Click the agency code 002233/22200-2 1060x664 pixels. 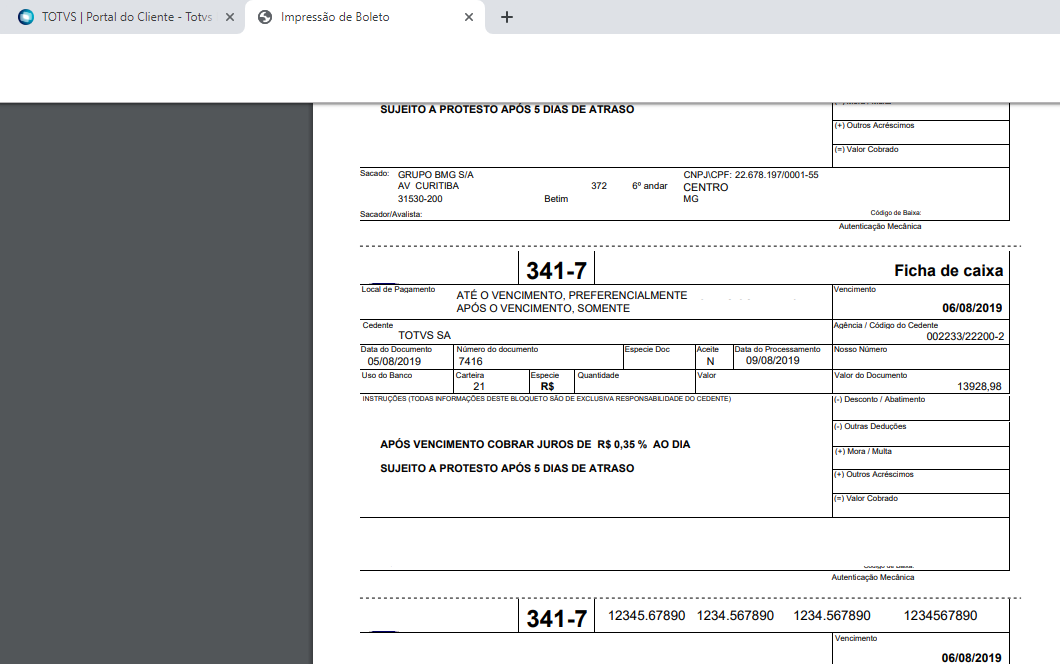pyautogui.click(x=965, y=336)
